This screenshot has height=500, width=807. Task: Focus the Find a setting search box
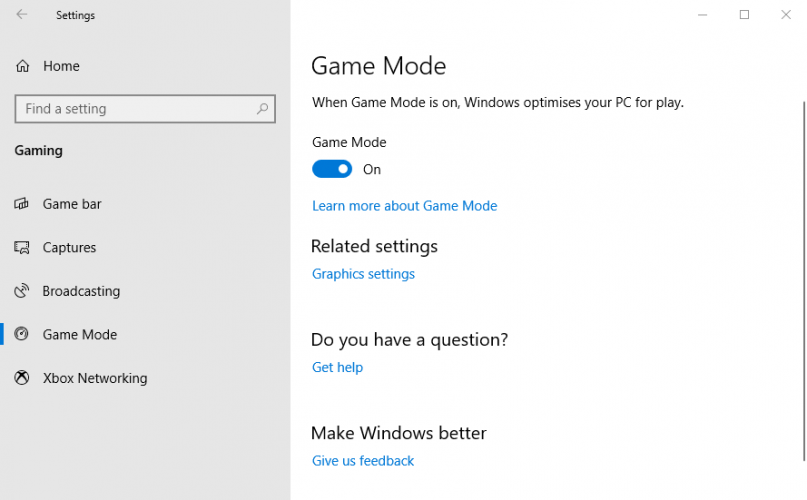135,109
